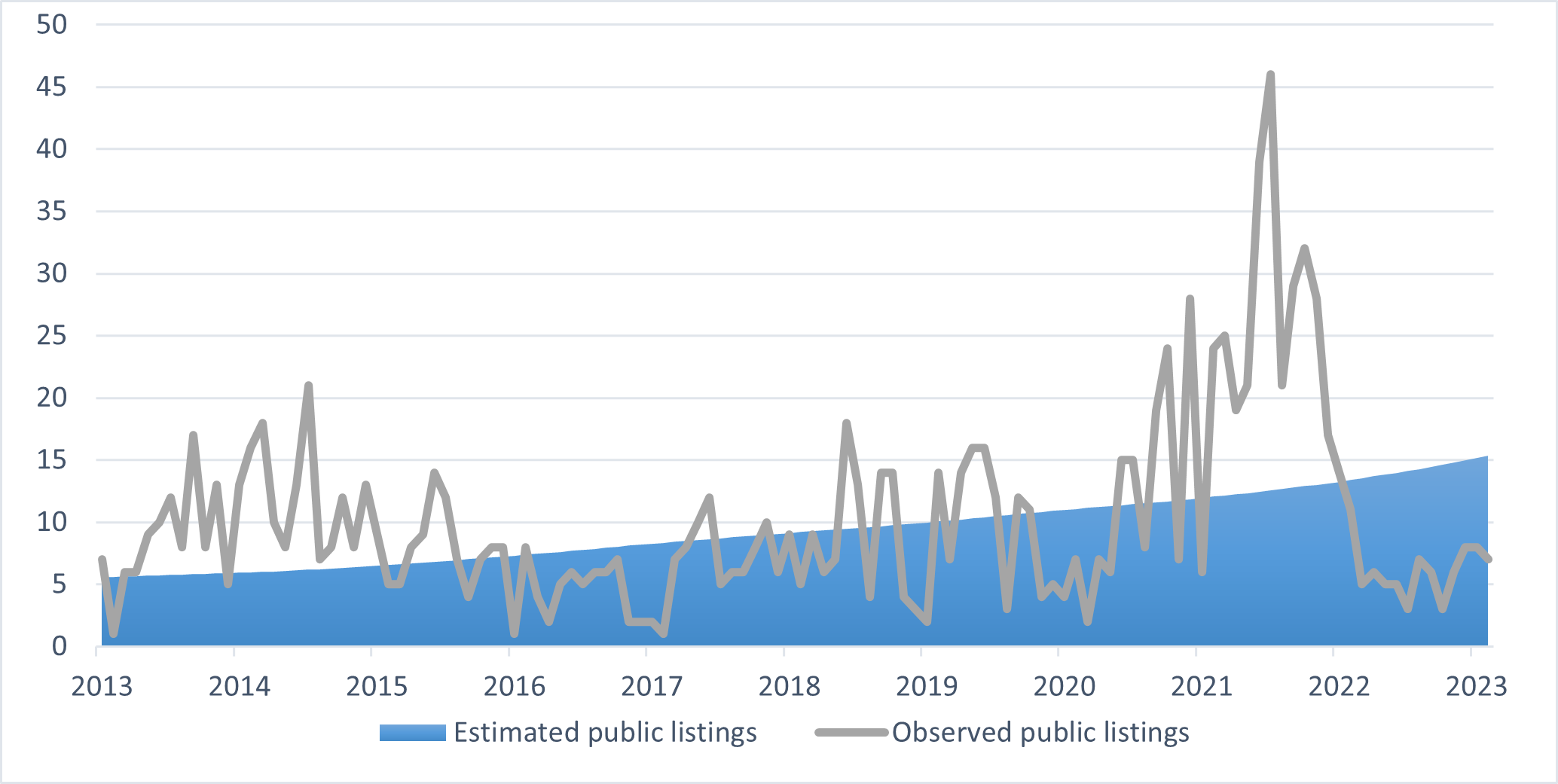
Task: Click the 2016 x-axis label
Action: [x=514, y=687]
